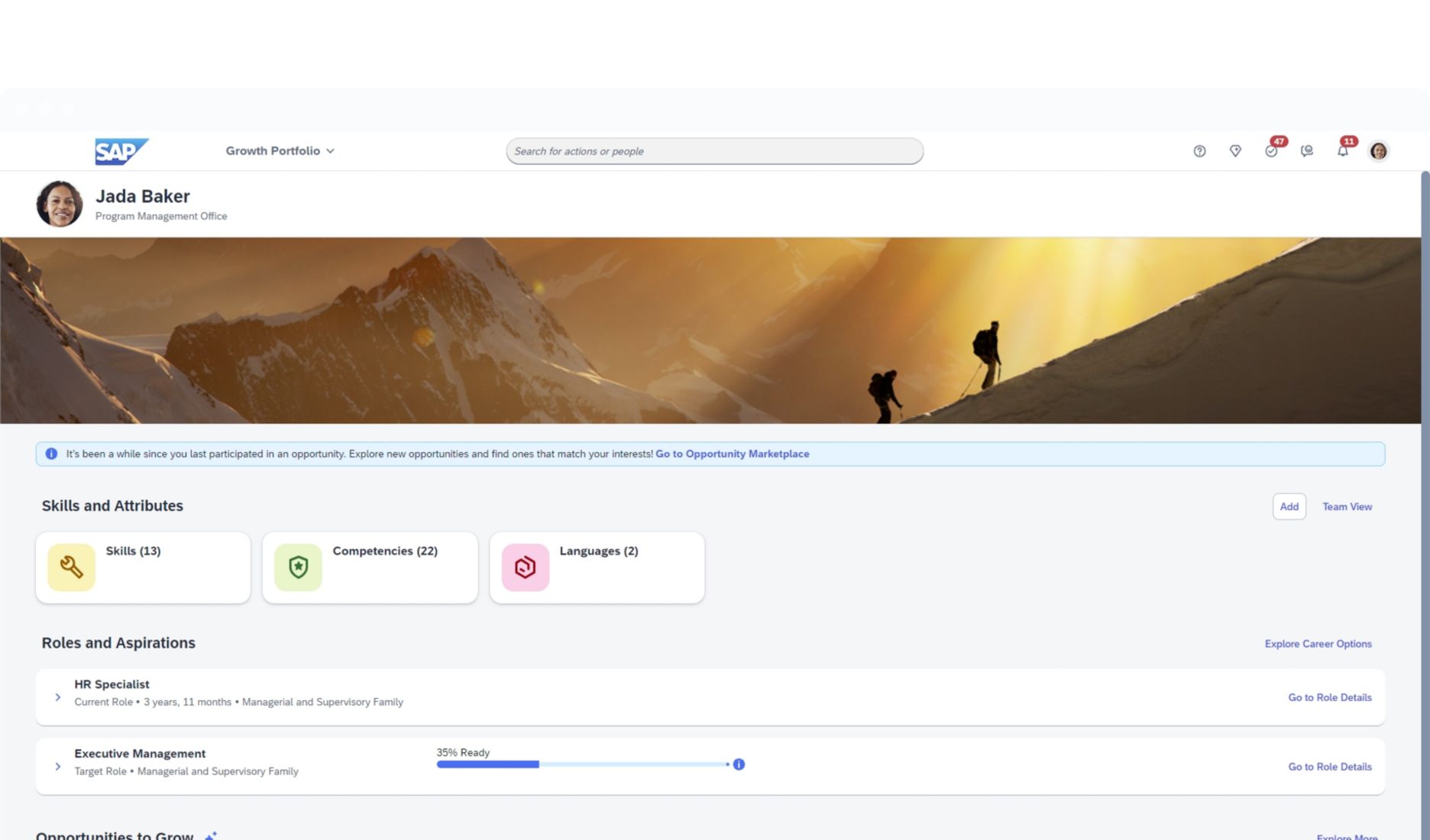Click the rewards diamond icon
Viewport: 1430px width, 840px height.
(1235, 150)
